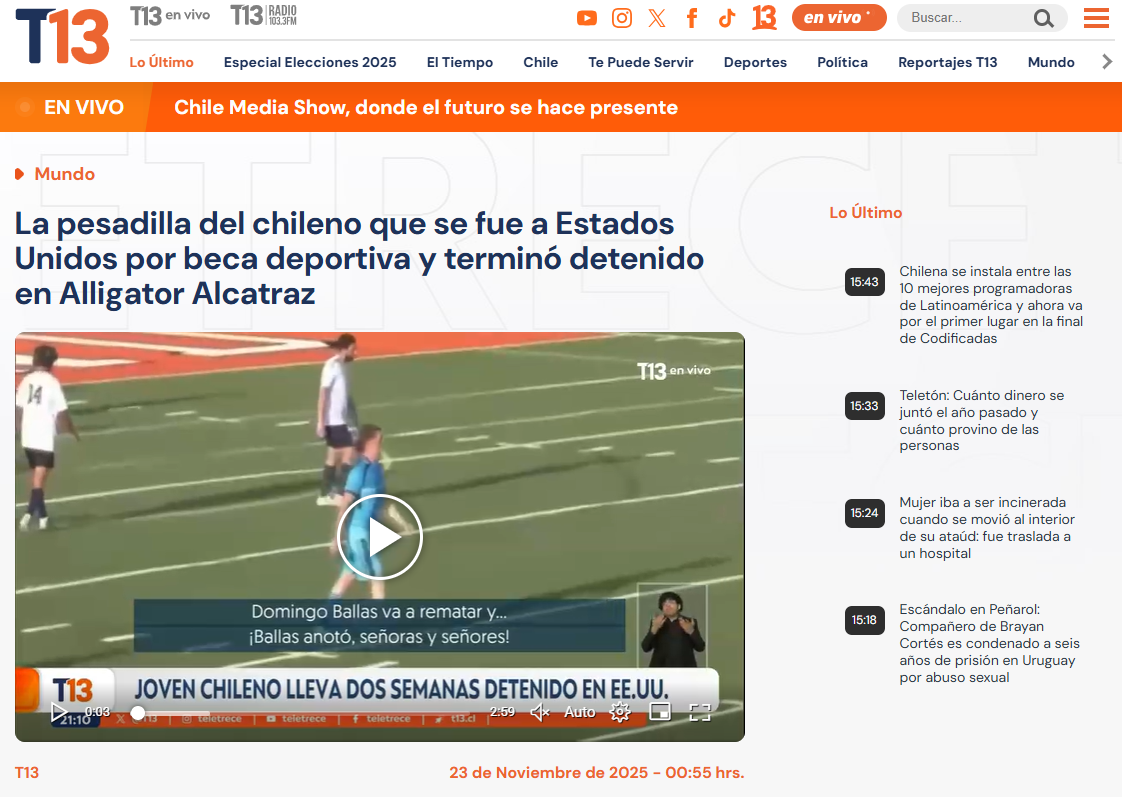The height and width of the screenshot is (797, 1122).
Task: Click the Facebook icon in header
Action: click(692, 18)
